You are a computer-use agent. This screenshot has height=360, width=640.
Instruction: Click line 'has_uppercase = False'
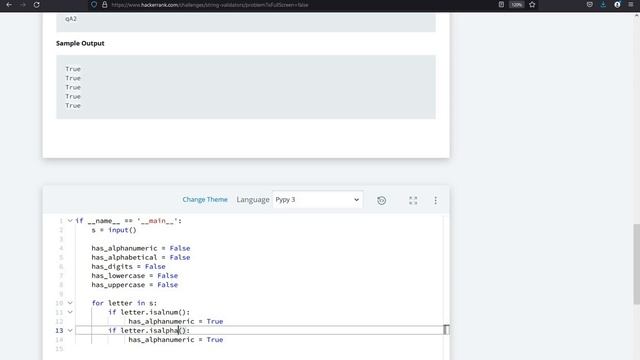(135, 285)
